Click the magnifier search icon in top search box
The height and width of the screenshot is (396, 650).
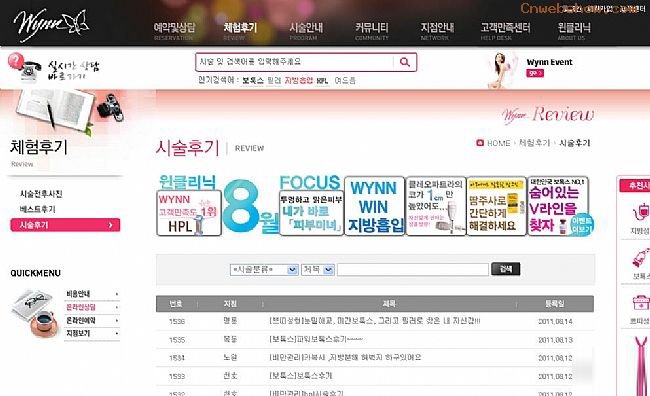(405, 62)
